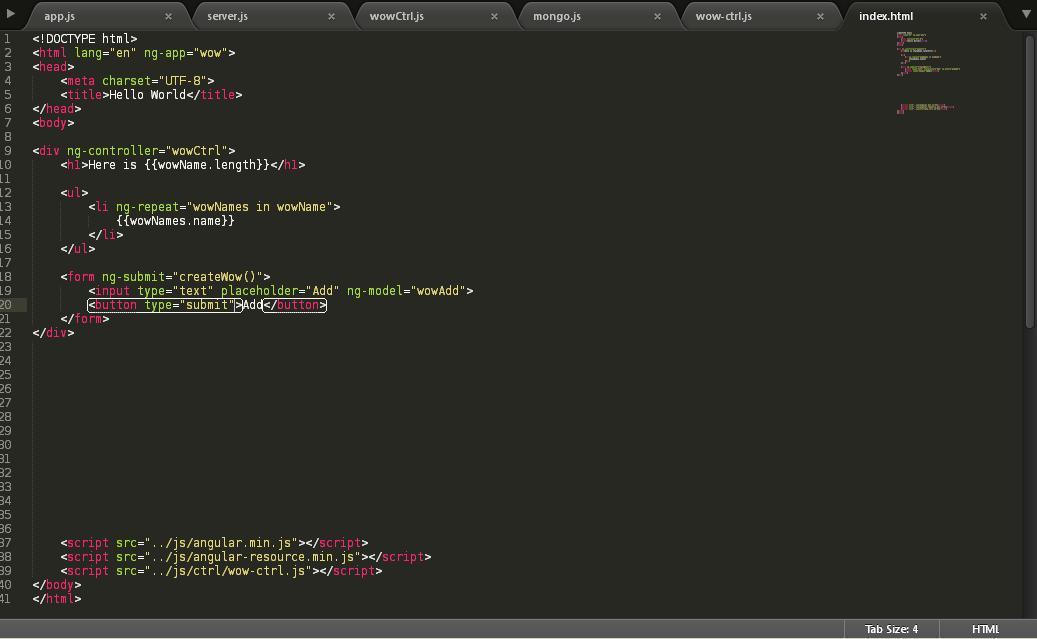Close the index.html tab
This screenshot has height=639, width=1037.
983,17
